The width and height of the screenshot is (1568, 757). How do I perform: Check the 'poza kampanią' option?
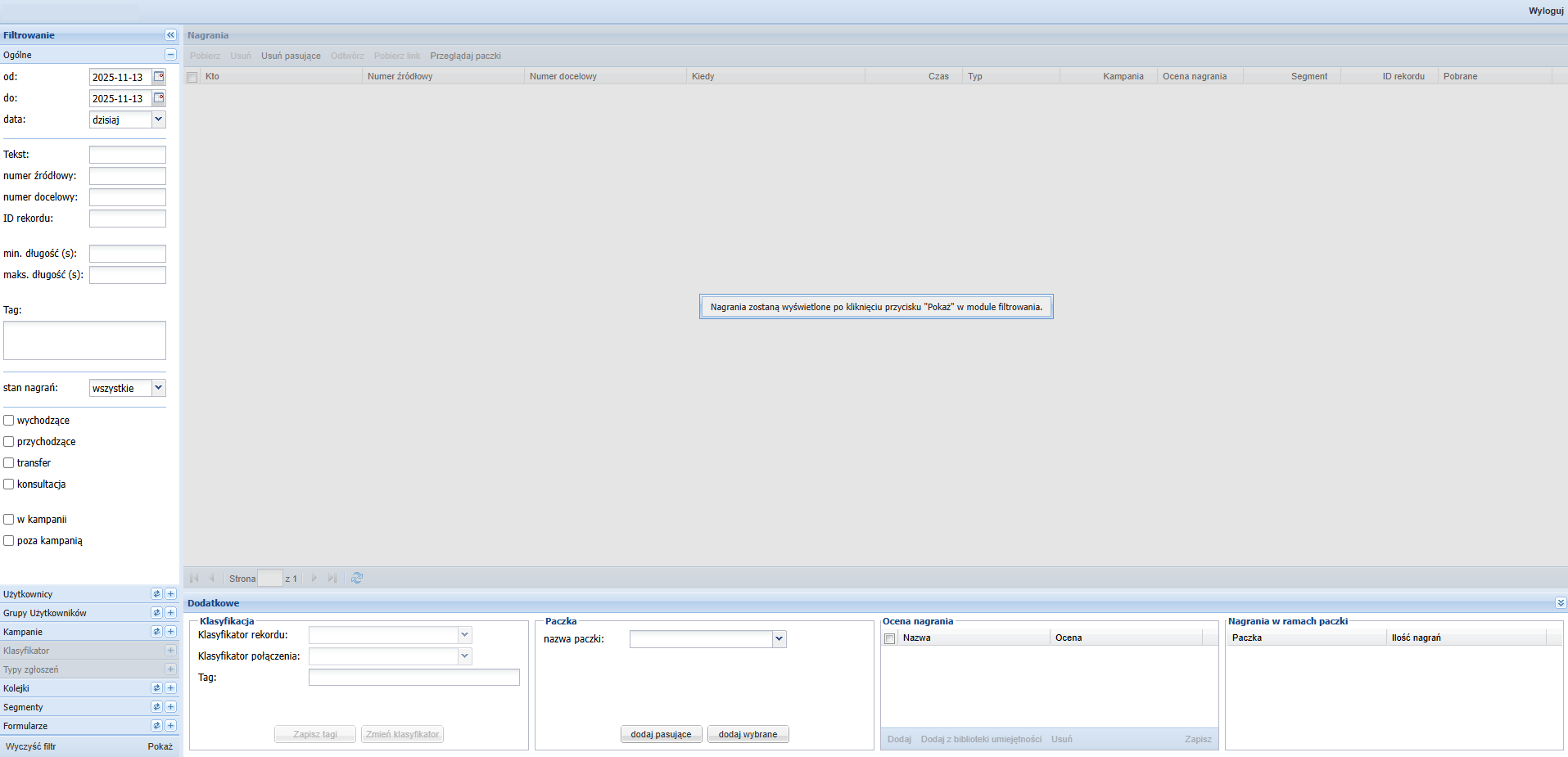[x=9, y=541]
